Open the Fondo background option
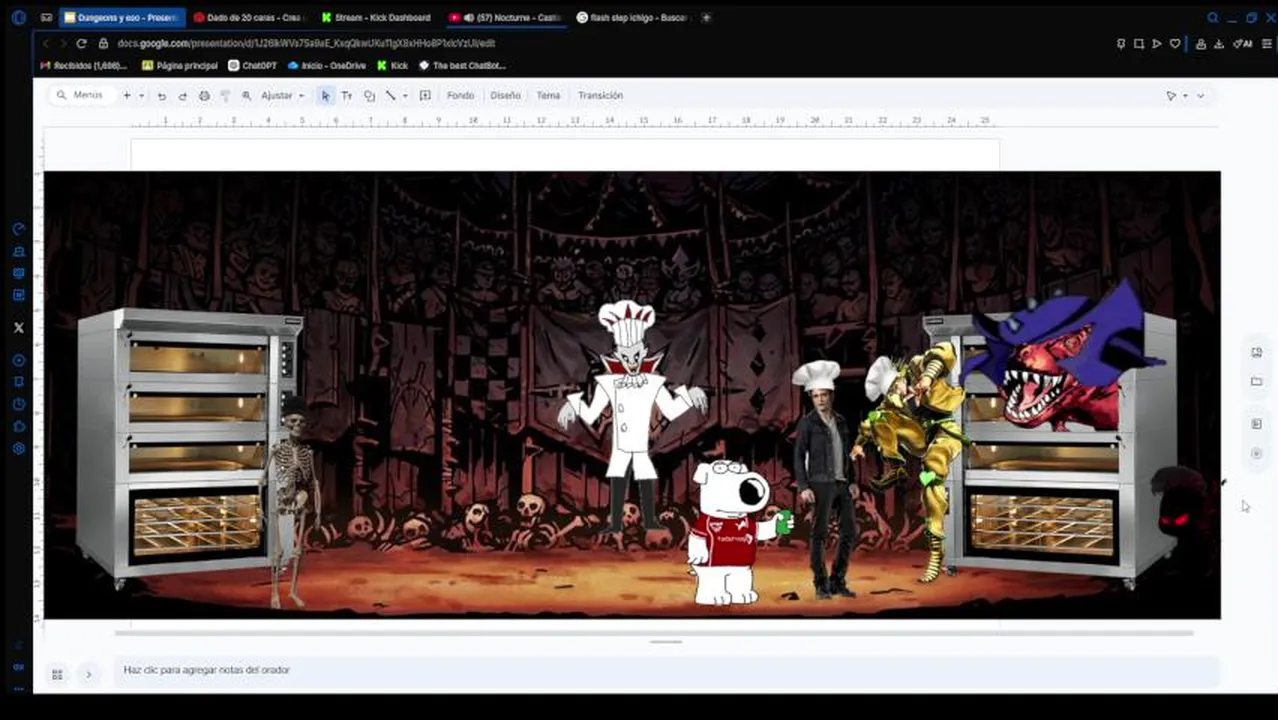This screenshot has height=720, width=1278. click(x=460, y=96)
